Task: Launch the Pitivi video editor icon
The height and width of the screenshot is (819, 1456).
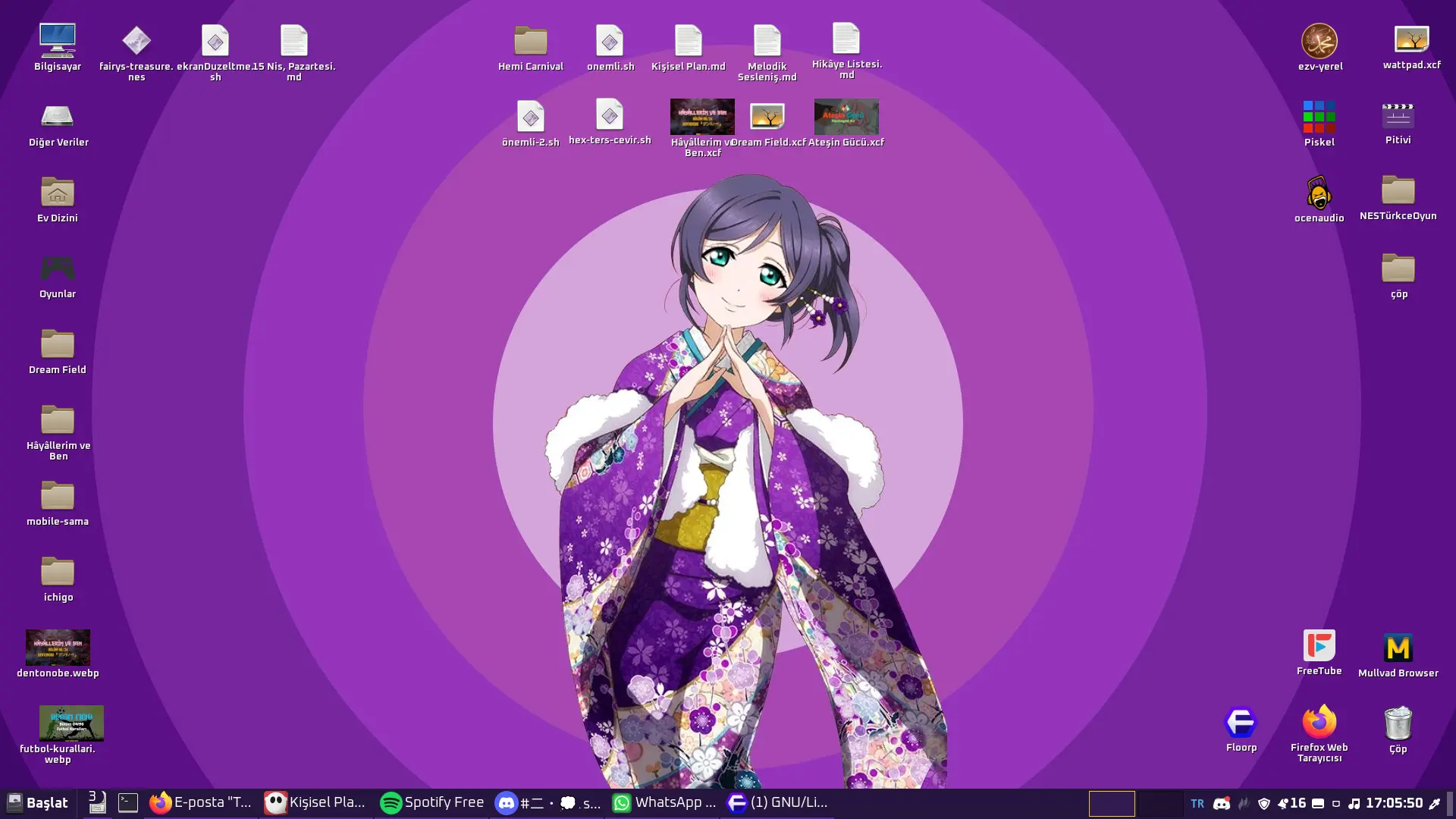Action: tap(1398, 115)
